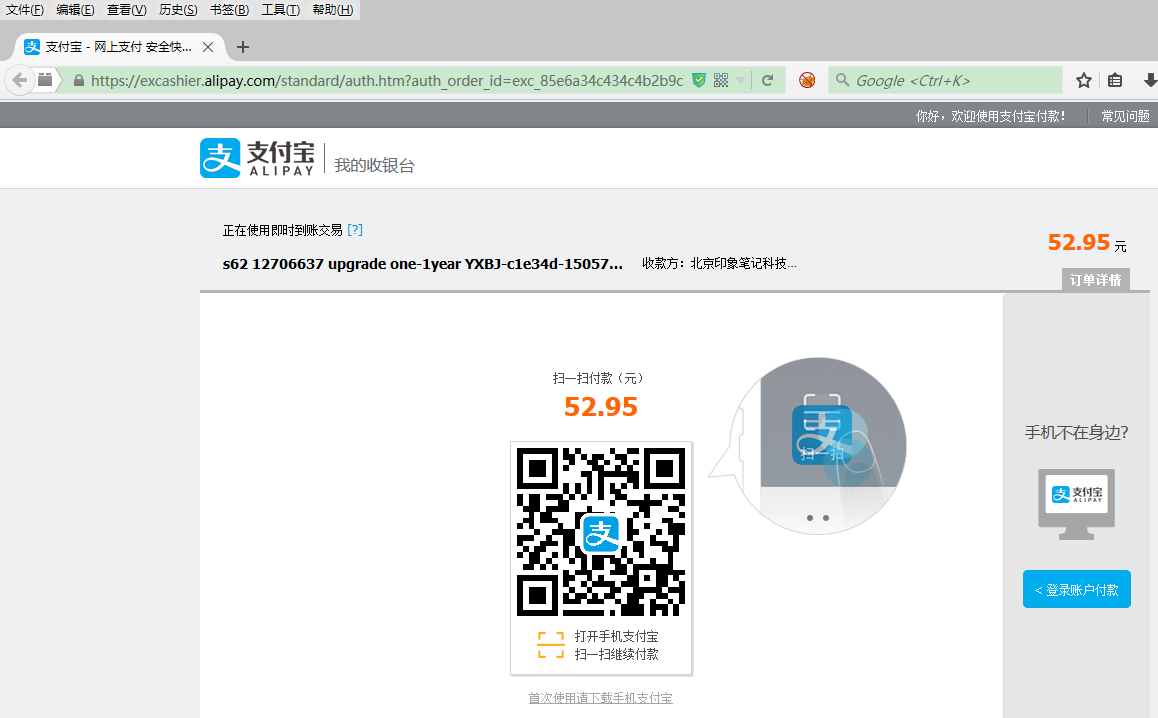This screenshot has height=718, width=1158.
Task: Reload the page with the refresh icon
Action: click(x=767, y=81)
